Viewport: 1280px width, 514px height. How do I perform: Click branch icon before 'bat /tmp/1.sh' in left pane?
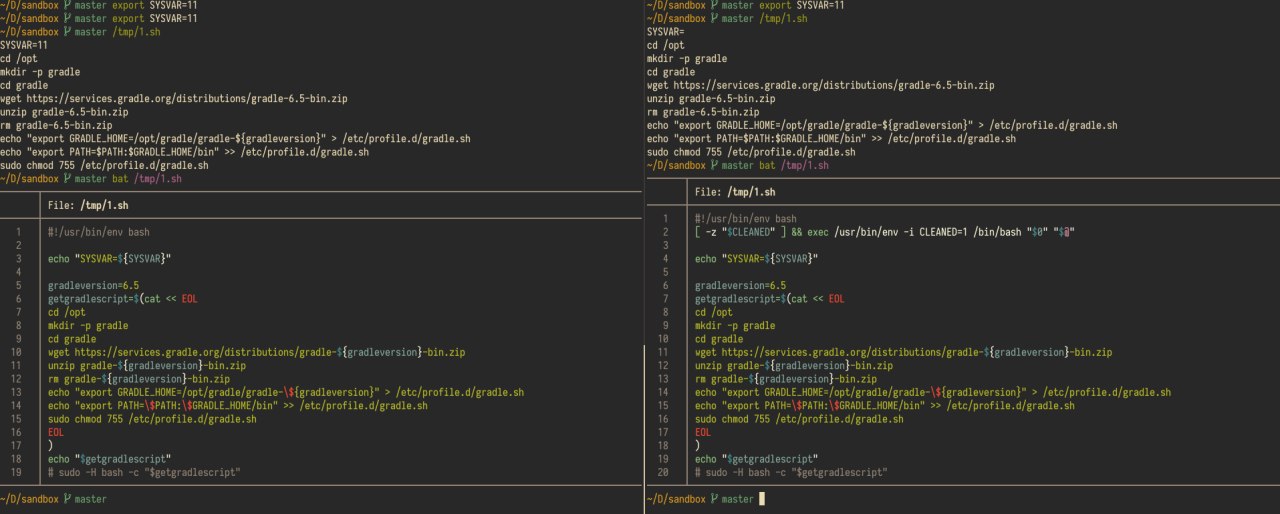pos(67,178)
